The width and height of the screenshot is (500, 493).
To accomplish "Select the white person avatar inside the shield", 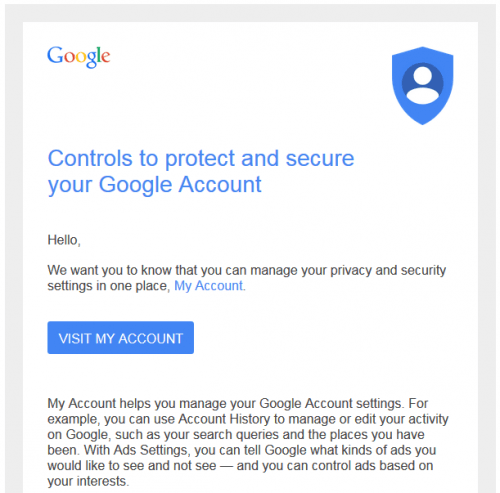I will (x=423, y=85).
